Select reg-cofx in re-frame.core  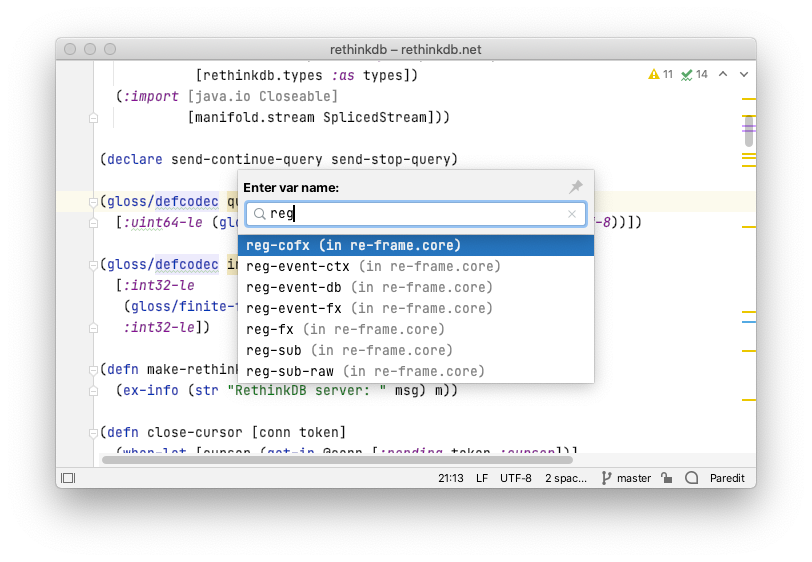click(x=416, y=245)
